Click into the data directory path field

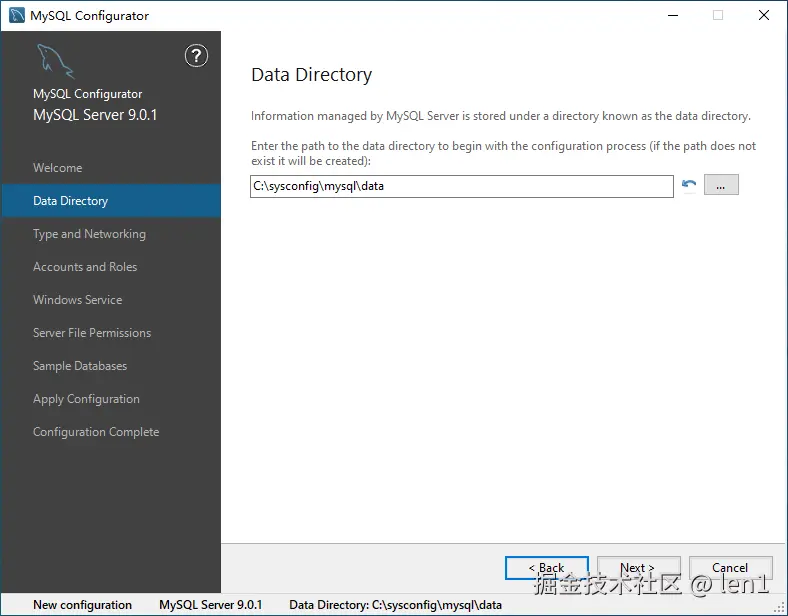[x=461, y=186]
